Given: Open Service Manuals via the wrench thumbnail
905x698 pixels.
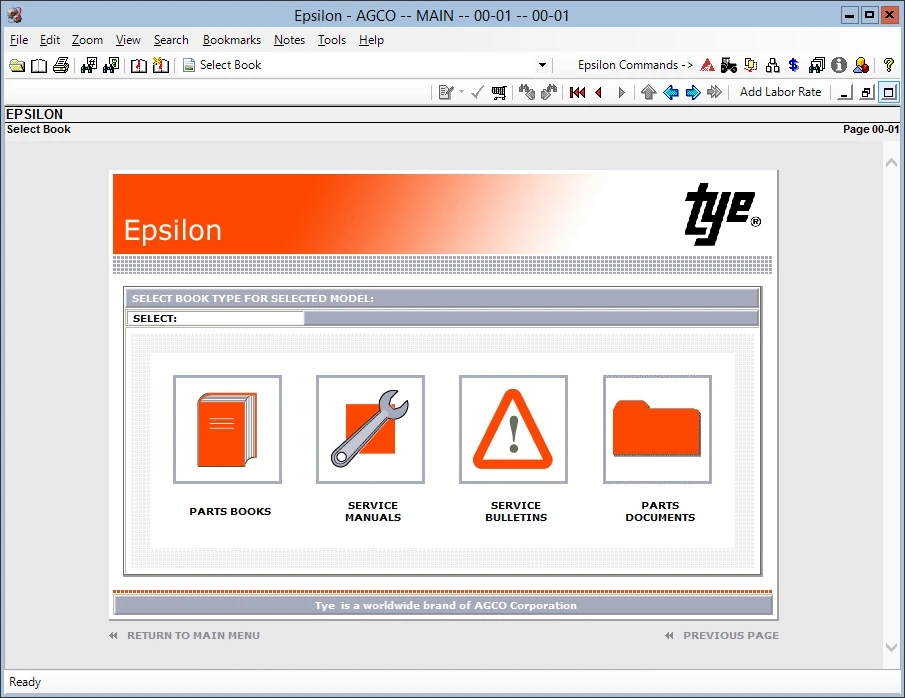Looking at the screenshot, I should coord(371,430).
